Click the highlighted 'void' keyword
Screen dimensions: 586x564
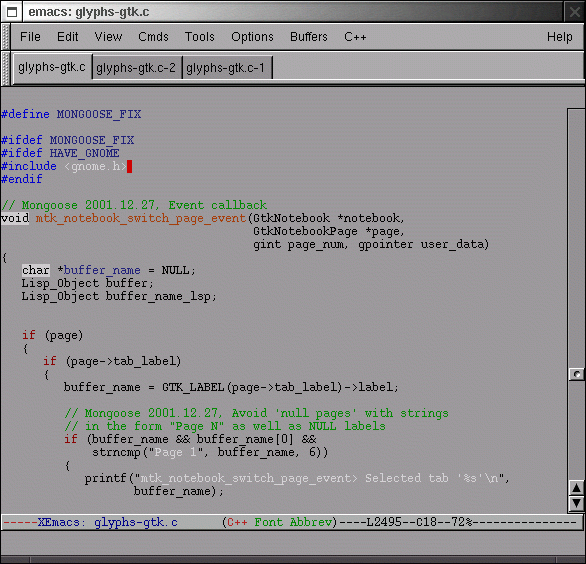[15, 218]
